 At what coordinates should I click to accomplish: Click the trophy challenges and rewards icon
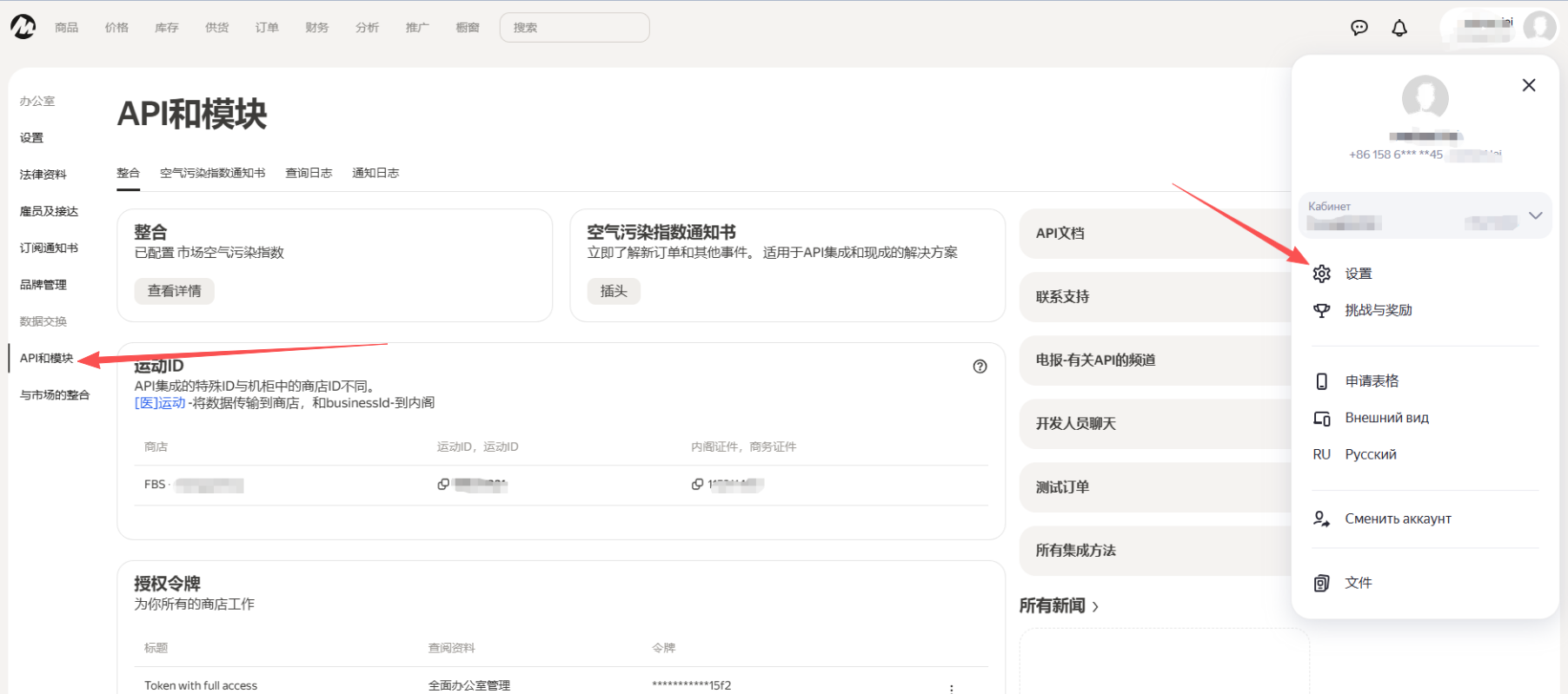[1322, 310]
